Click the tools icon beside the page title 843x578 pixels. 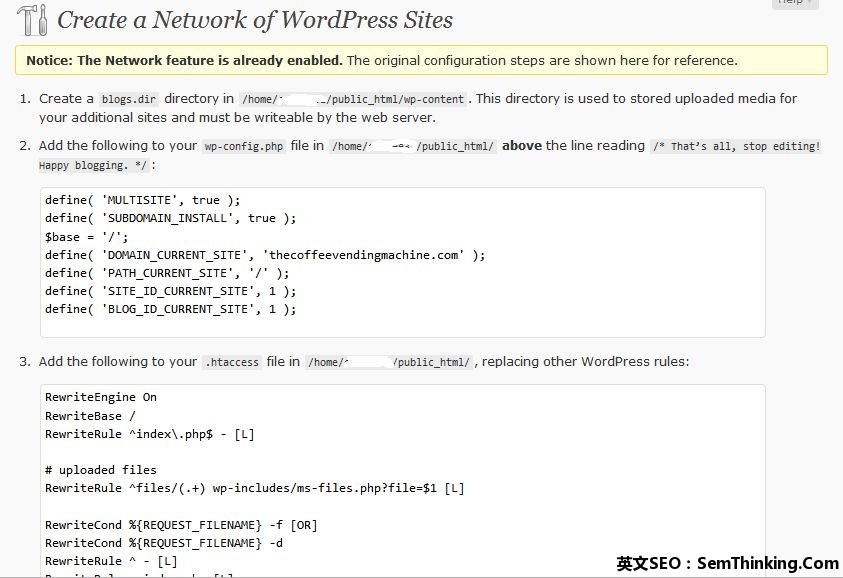tap(32, 20)
